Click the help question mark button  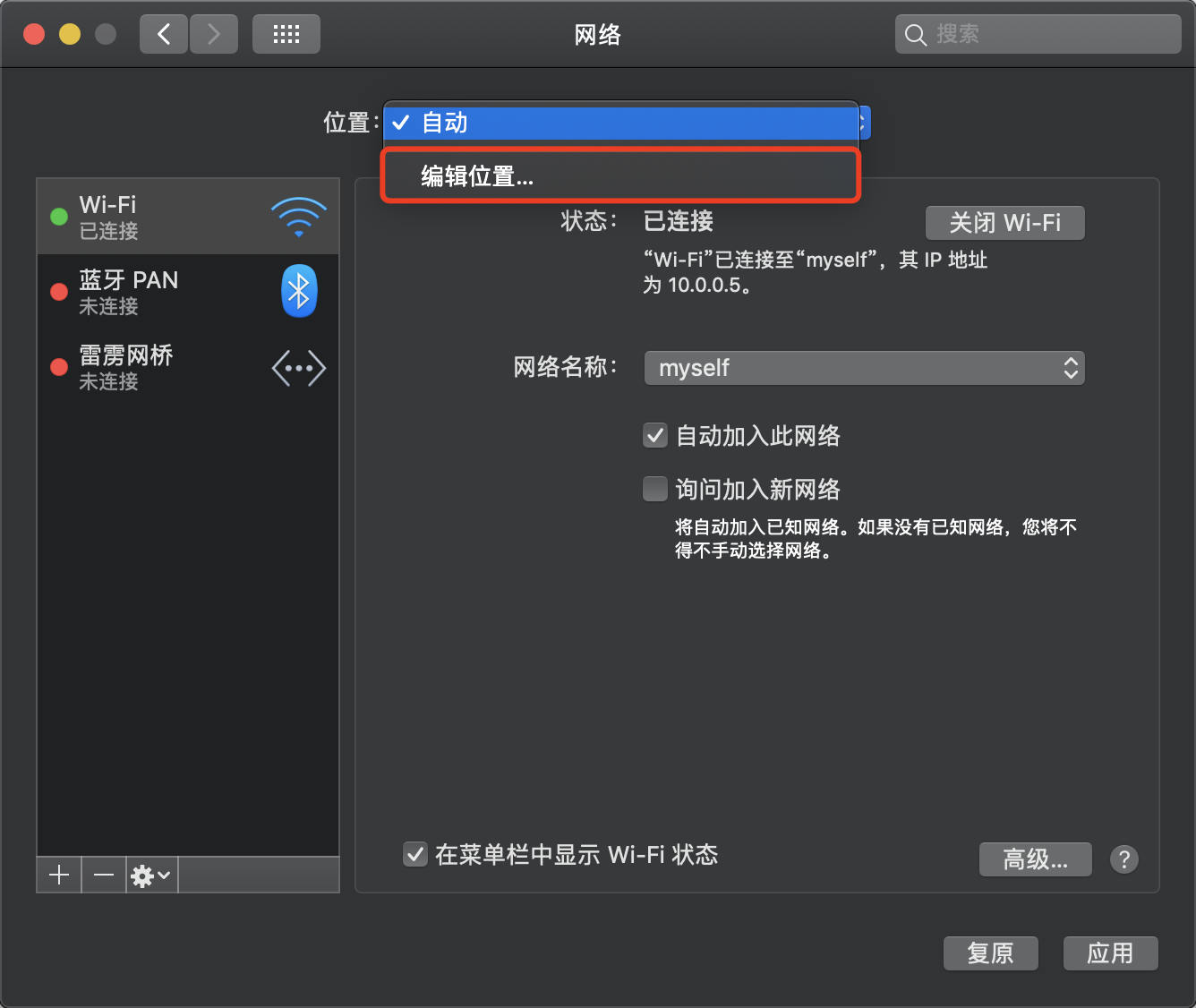coord(1124,859)
